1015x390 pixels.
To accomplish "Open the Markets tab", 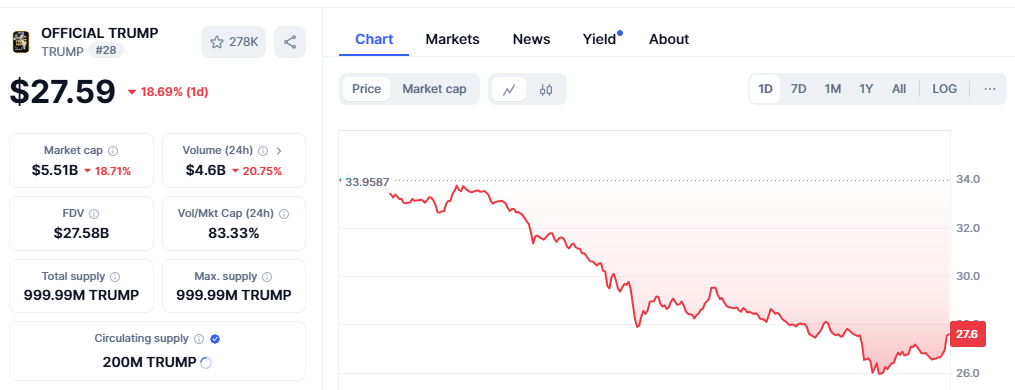I will [x=452, y=39].
